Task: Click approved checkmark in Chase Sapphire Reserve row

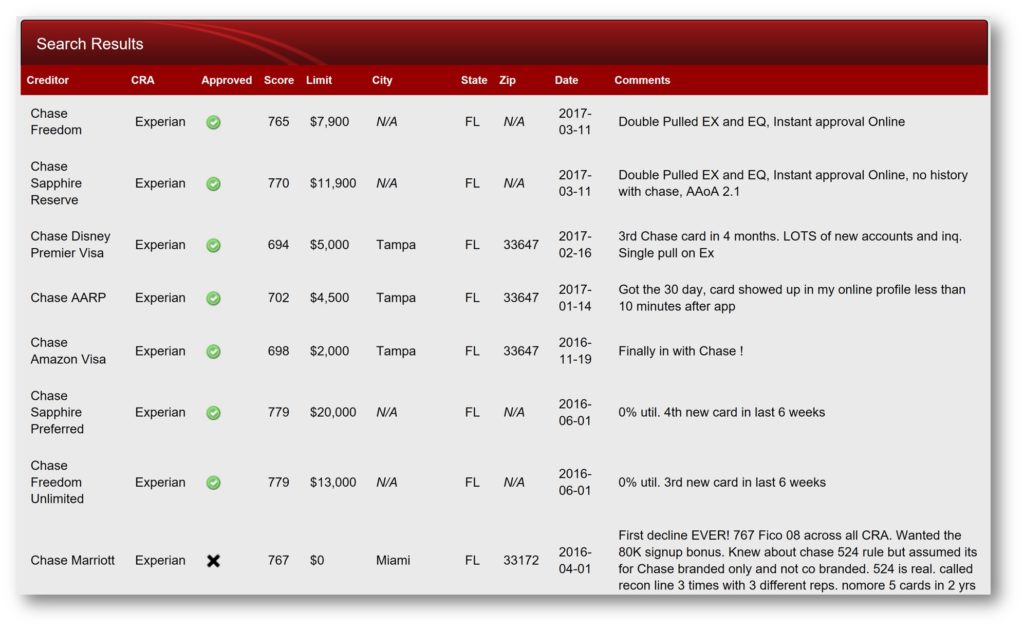Action: click(213, 183)
